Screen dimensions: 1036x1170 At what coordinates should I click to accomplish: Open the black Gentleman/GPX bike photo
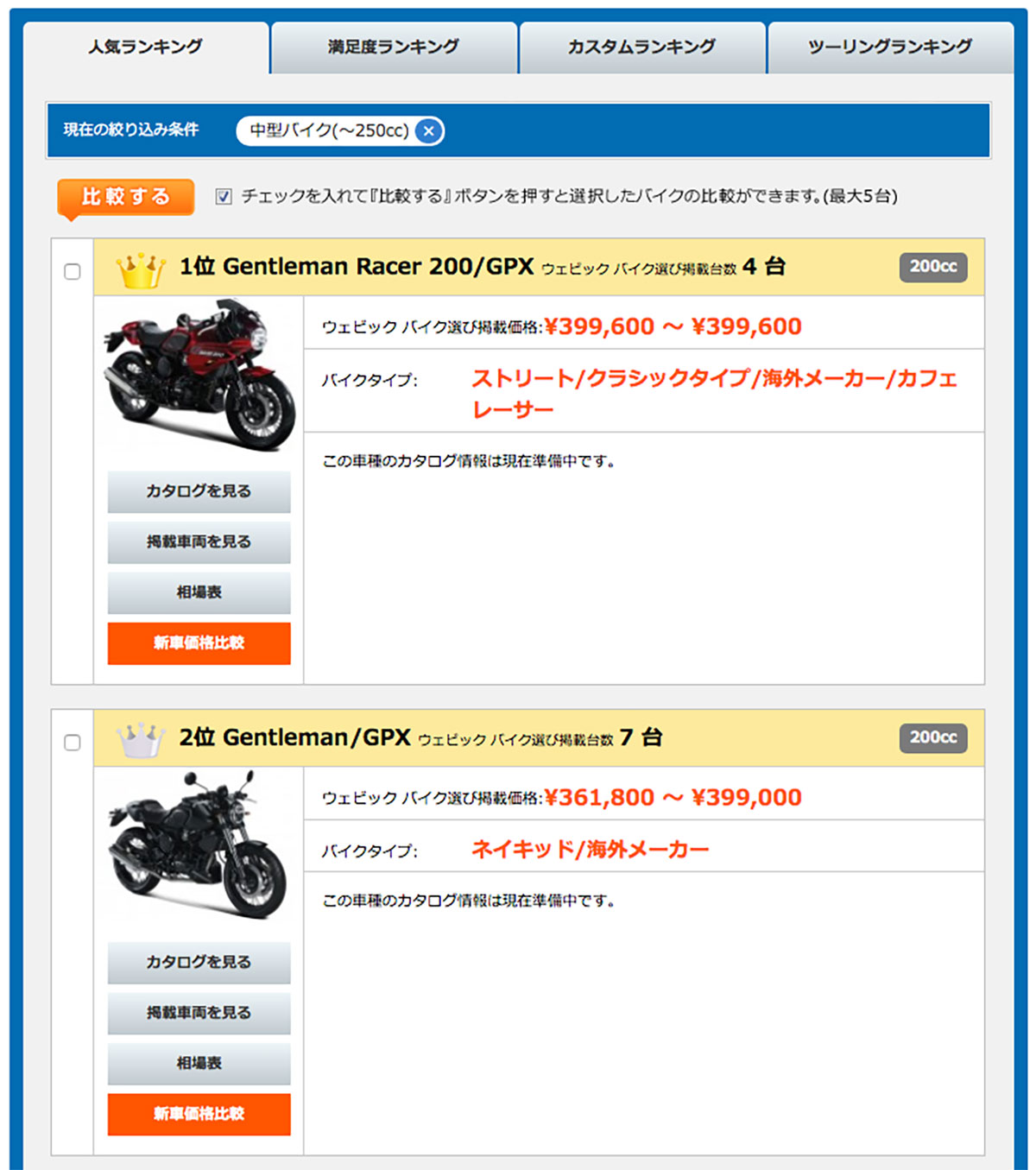pyautogui.click(x=199, y=846)
